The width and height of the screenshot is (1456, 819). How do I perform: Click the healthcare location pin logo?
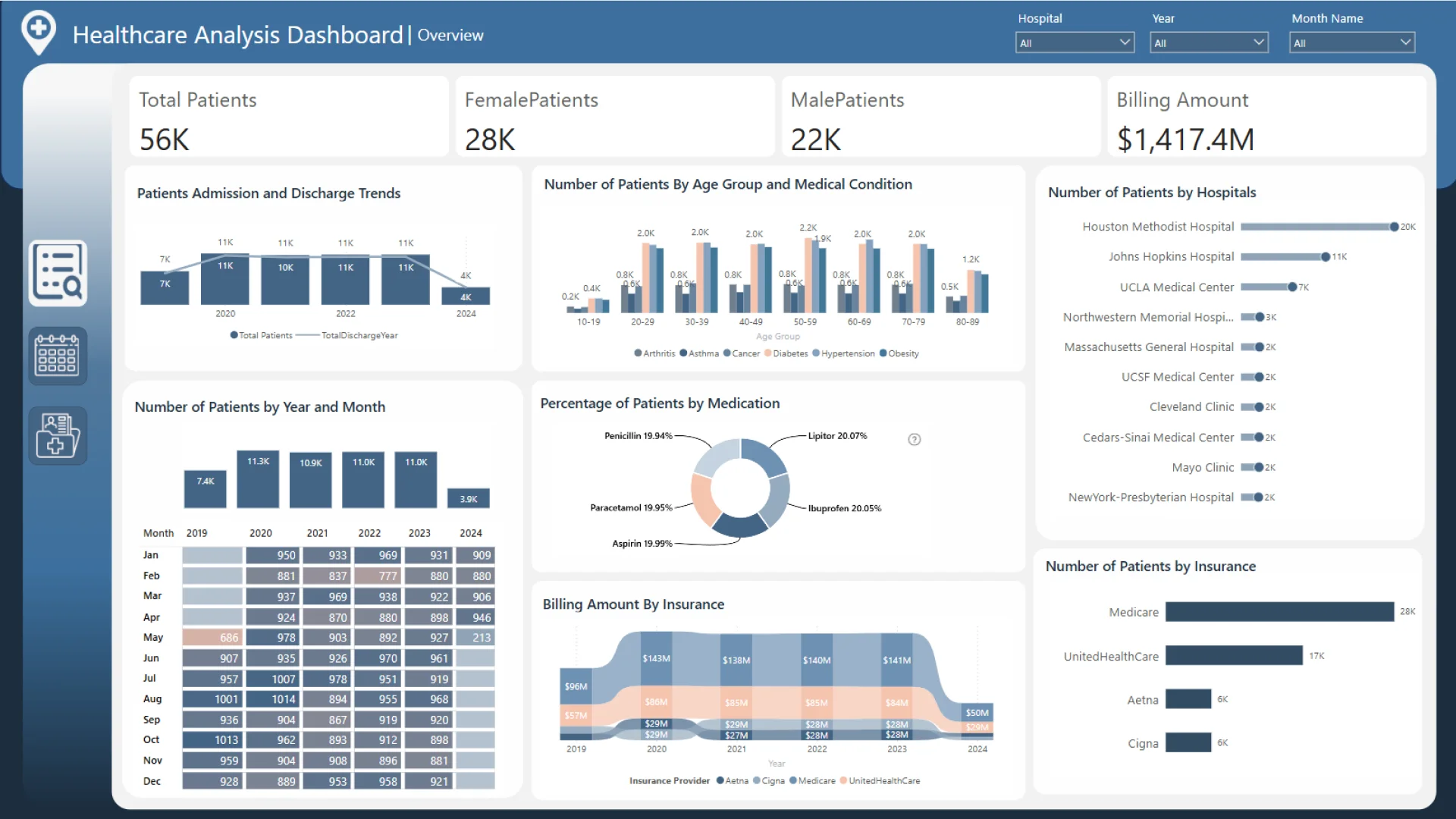click(x=39, y=32)
